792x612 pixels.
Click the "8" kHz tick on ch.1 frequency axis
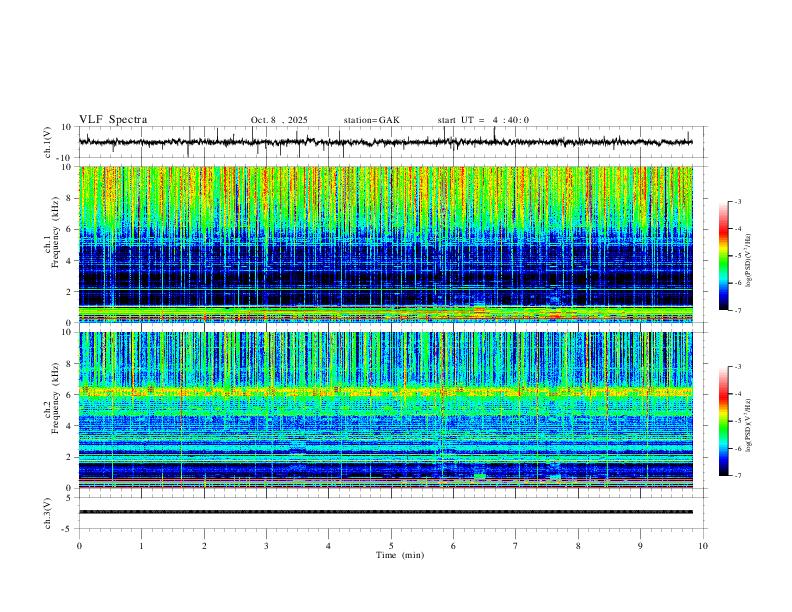click(70, 198)
